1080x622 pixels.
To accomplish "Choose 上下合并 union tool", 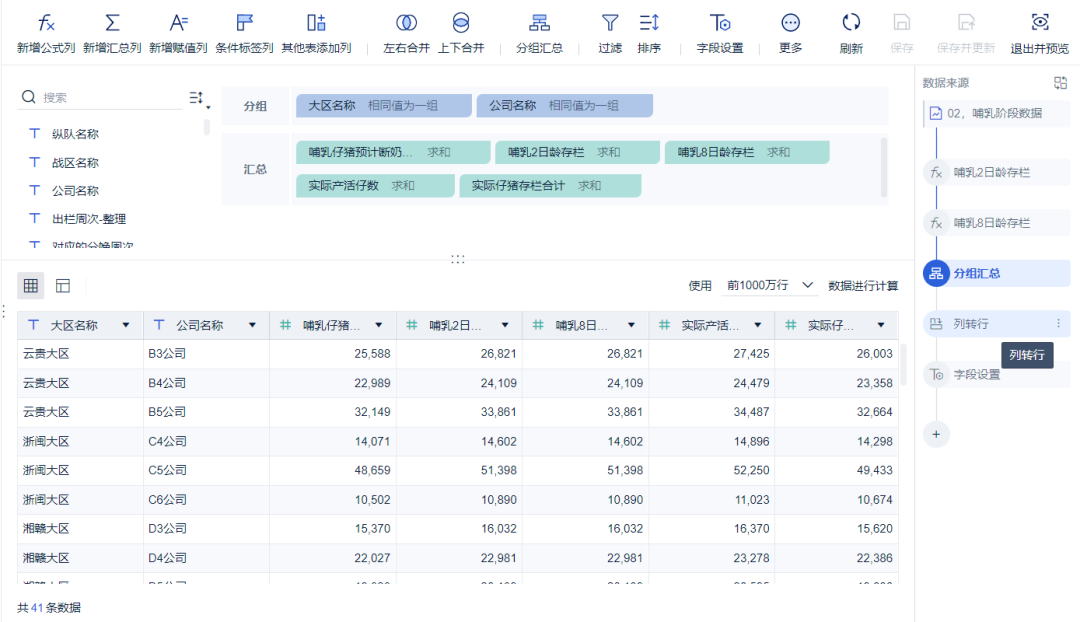I will click(461, 34).
